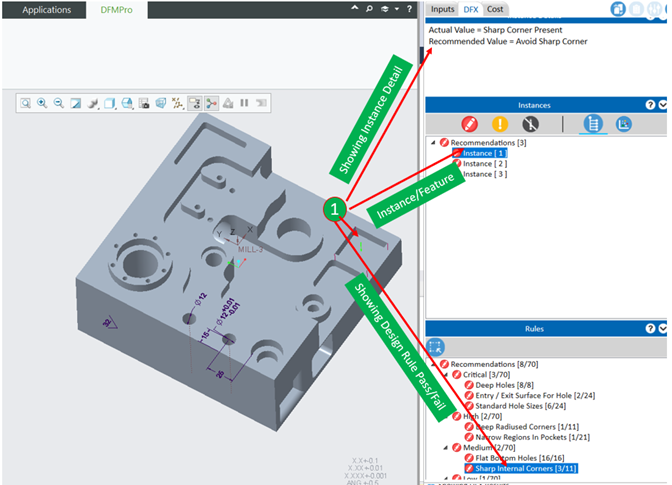Open the display style cube icon
The height and width of the screenshot is (485, 672).
(x=110, y=103)
